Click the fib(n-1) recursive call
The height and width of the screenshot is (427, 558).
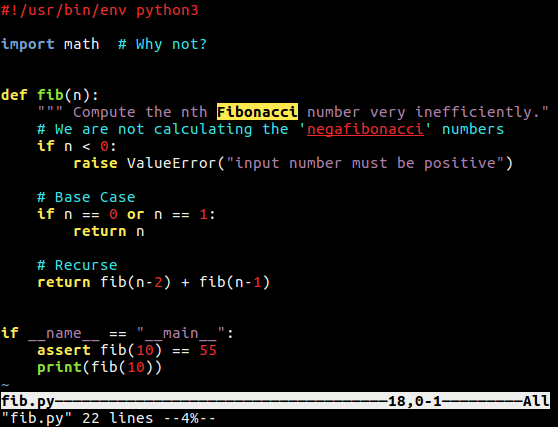click(235, 282)
